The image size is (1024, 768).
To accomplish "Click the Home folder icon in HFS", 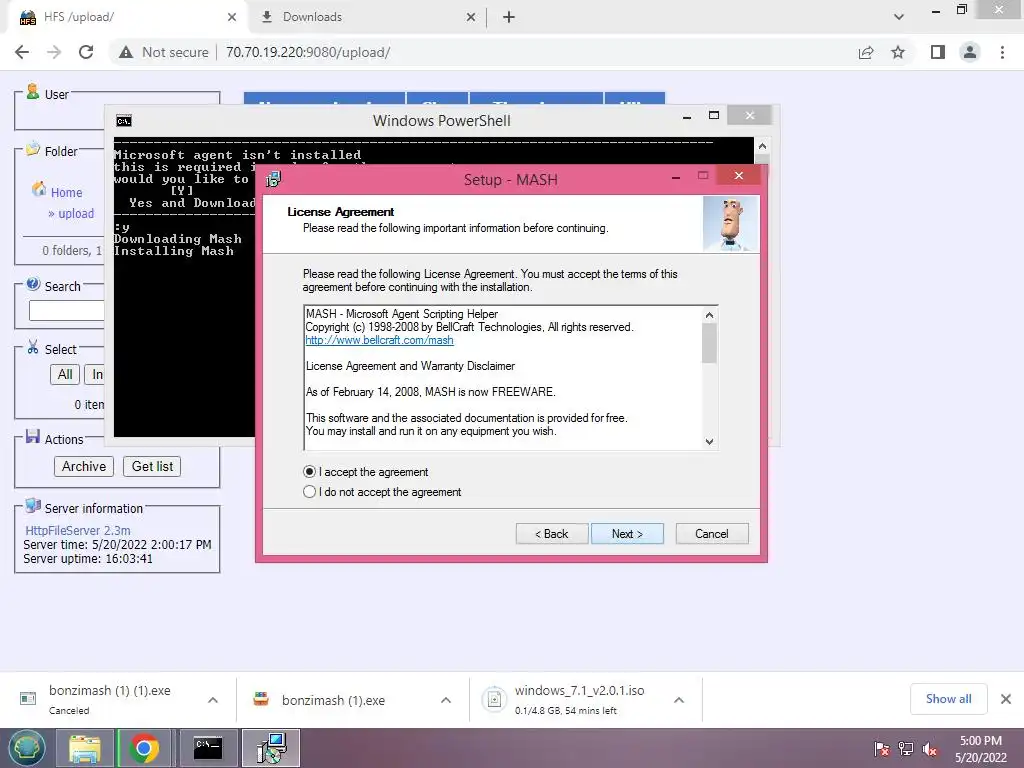I will (x=39, y=189).
